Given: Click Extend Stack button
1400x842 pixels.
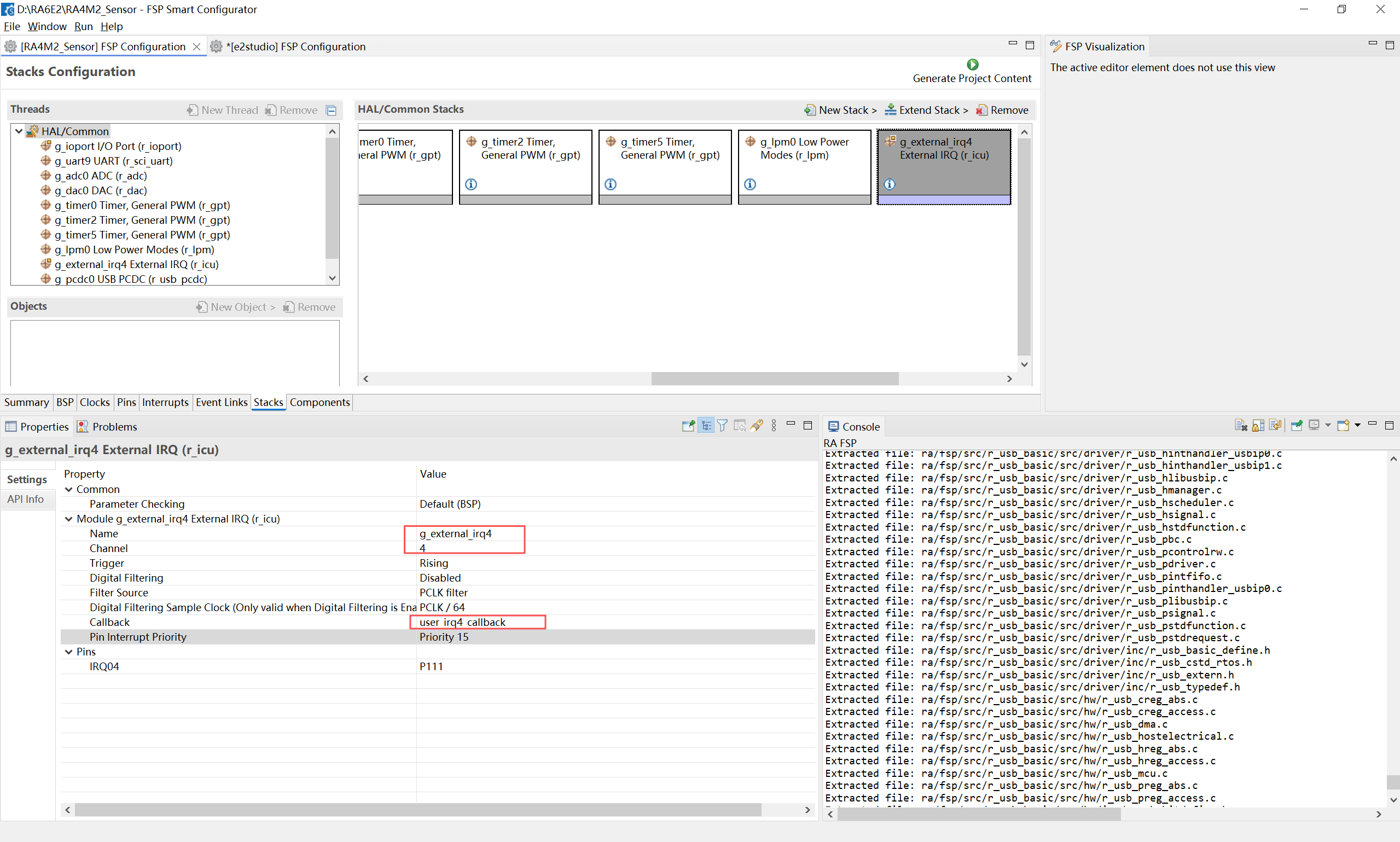Looking at the screenshot, I should tap(927, 110).
